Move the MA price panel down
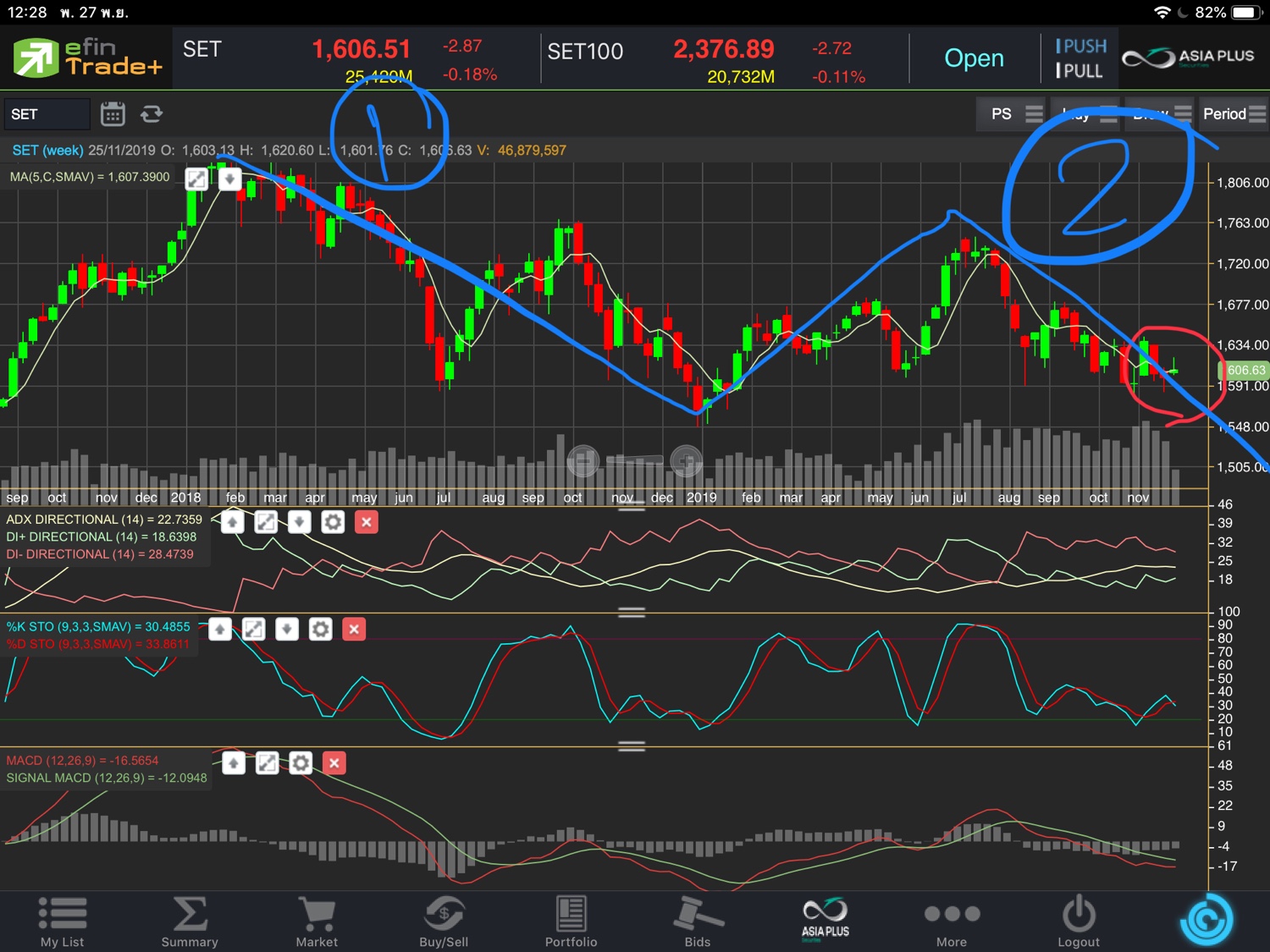This screenshot has height=952, width=1270. (229, 179)
